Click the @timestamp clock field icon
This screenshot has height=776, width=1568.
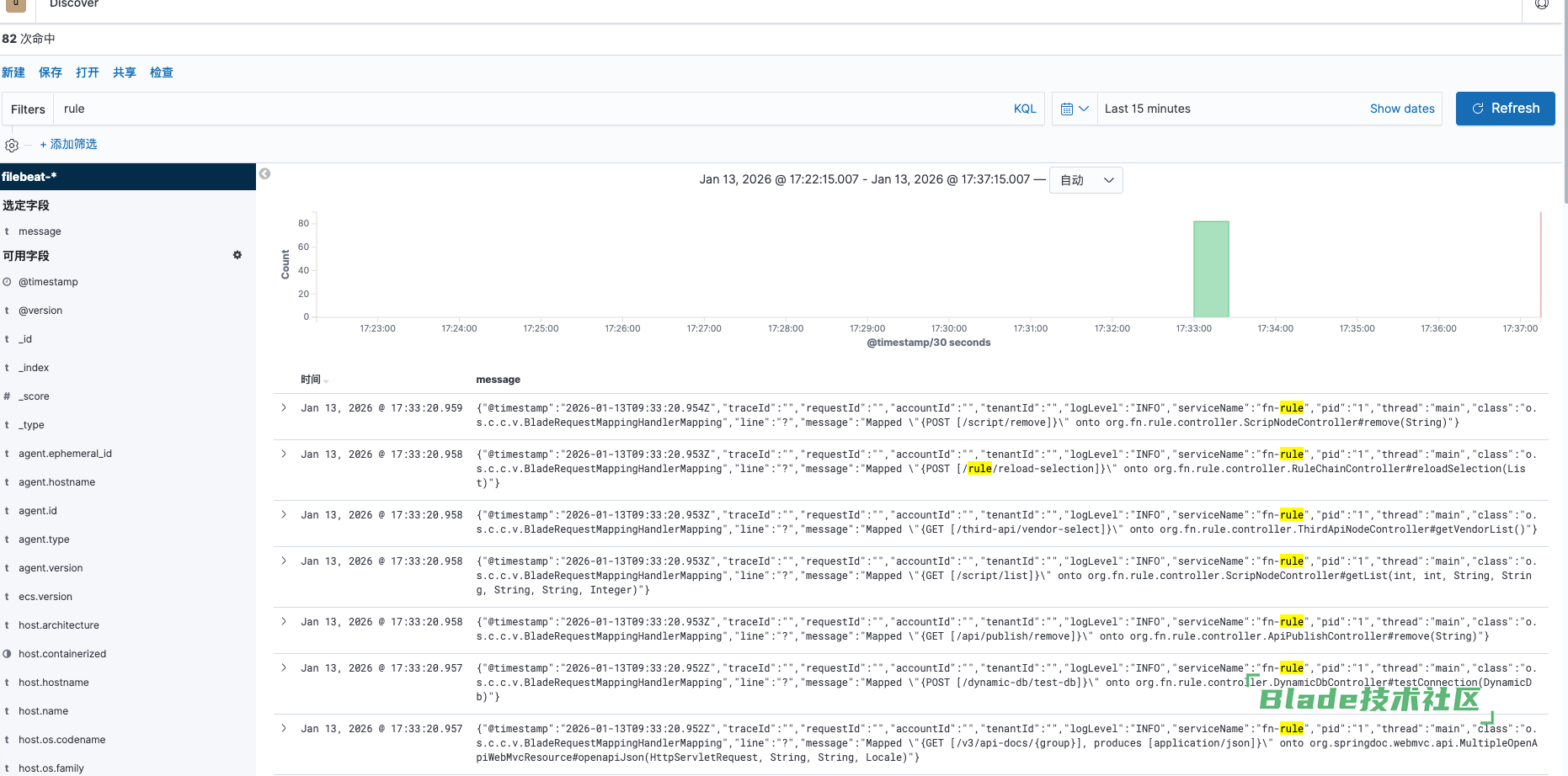[7, 282]
